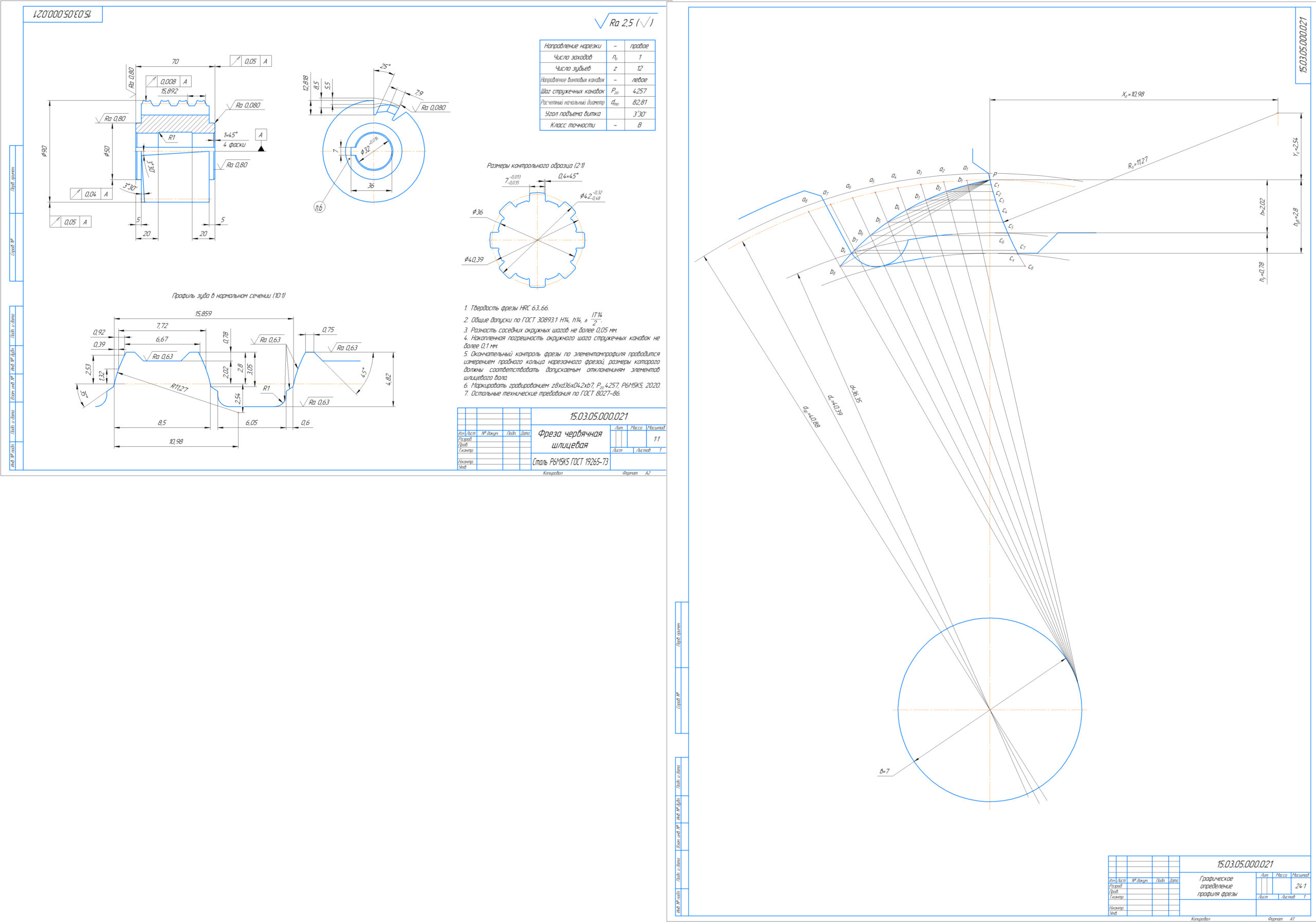The image size is (1316, 922).
Task: Click the 'п.6' balloon callout
Action: click(319, 208)
